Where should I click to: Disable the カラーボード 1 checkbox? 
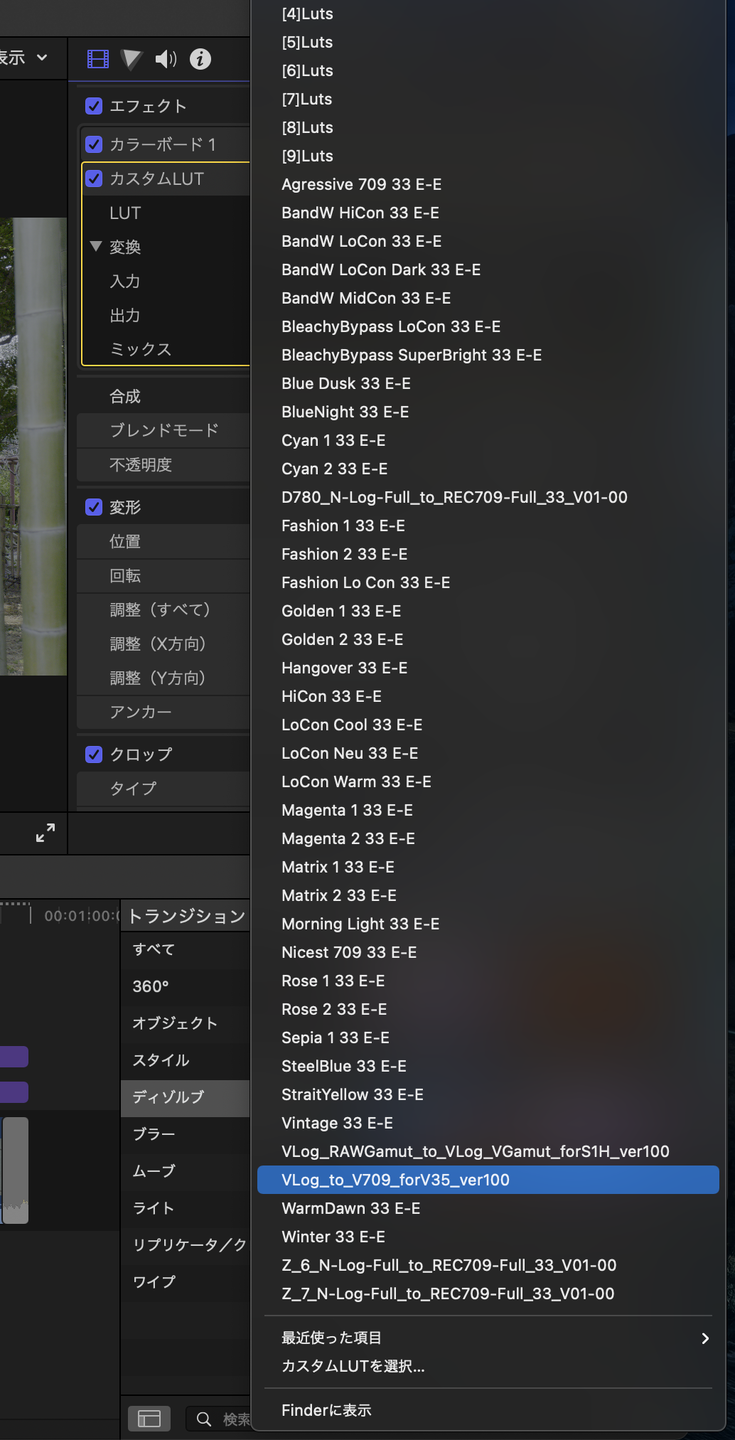tap(94, 144)
